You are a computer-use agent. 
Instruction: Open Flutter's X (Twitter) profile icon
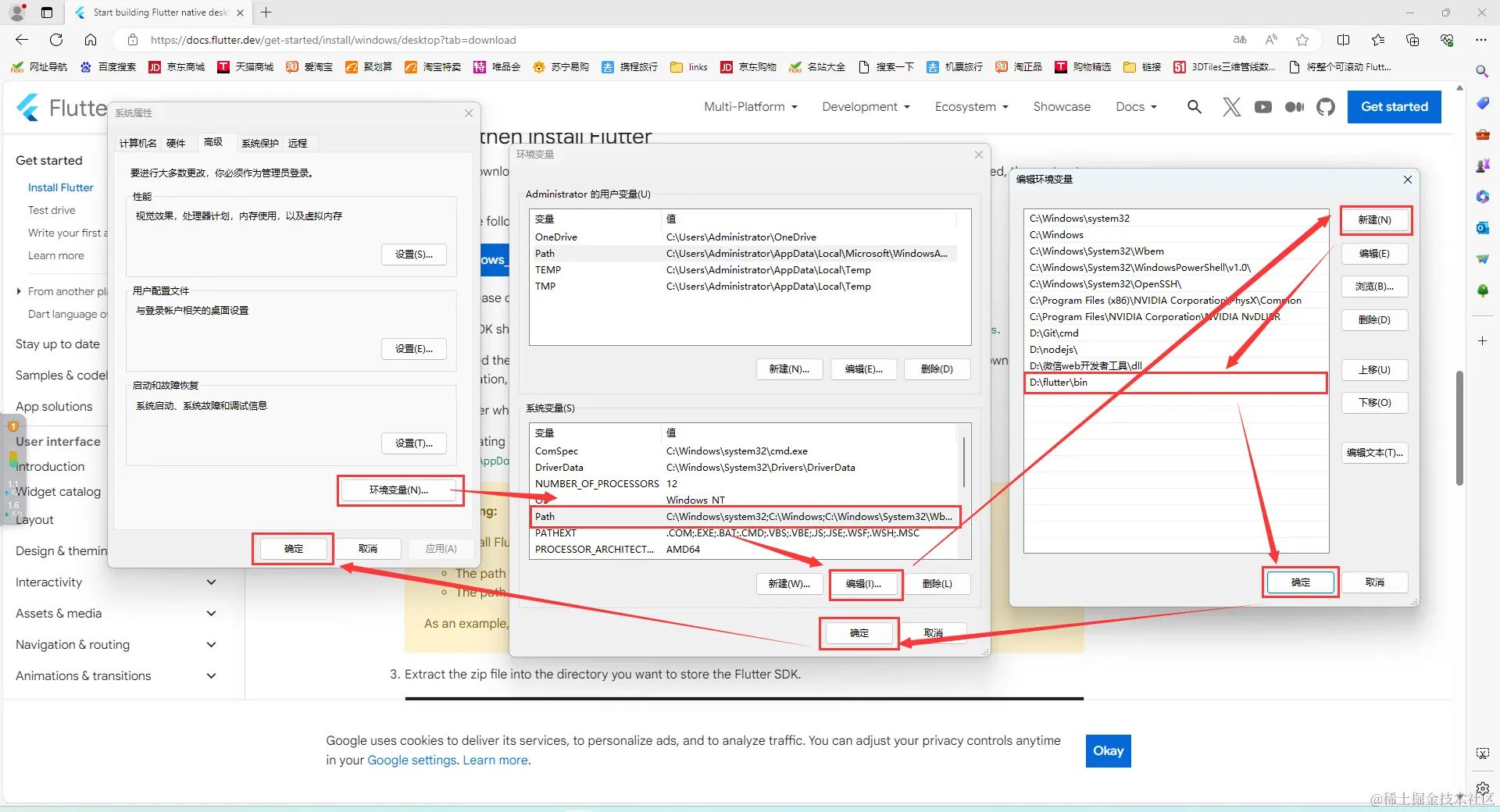[x=1232, y=107]
